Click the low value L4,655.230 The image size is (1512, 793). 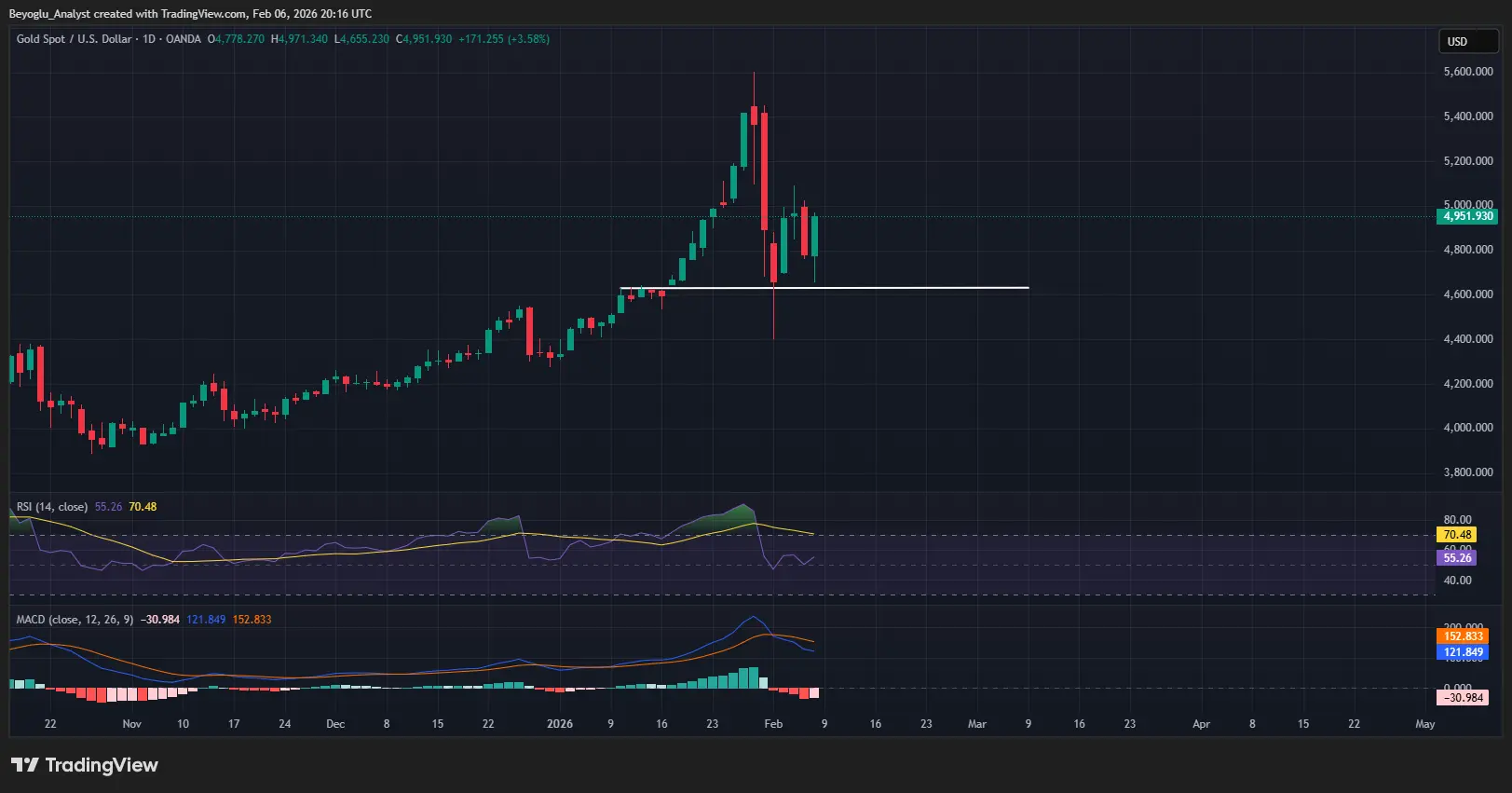point(361,39)
